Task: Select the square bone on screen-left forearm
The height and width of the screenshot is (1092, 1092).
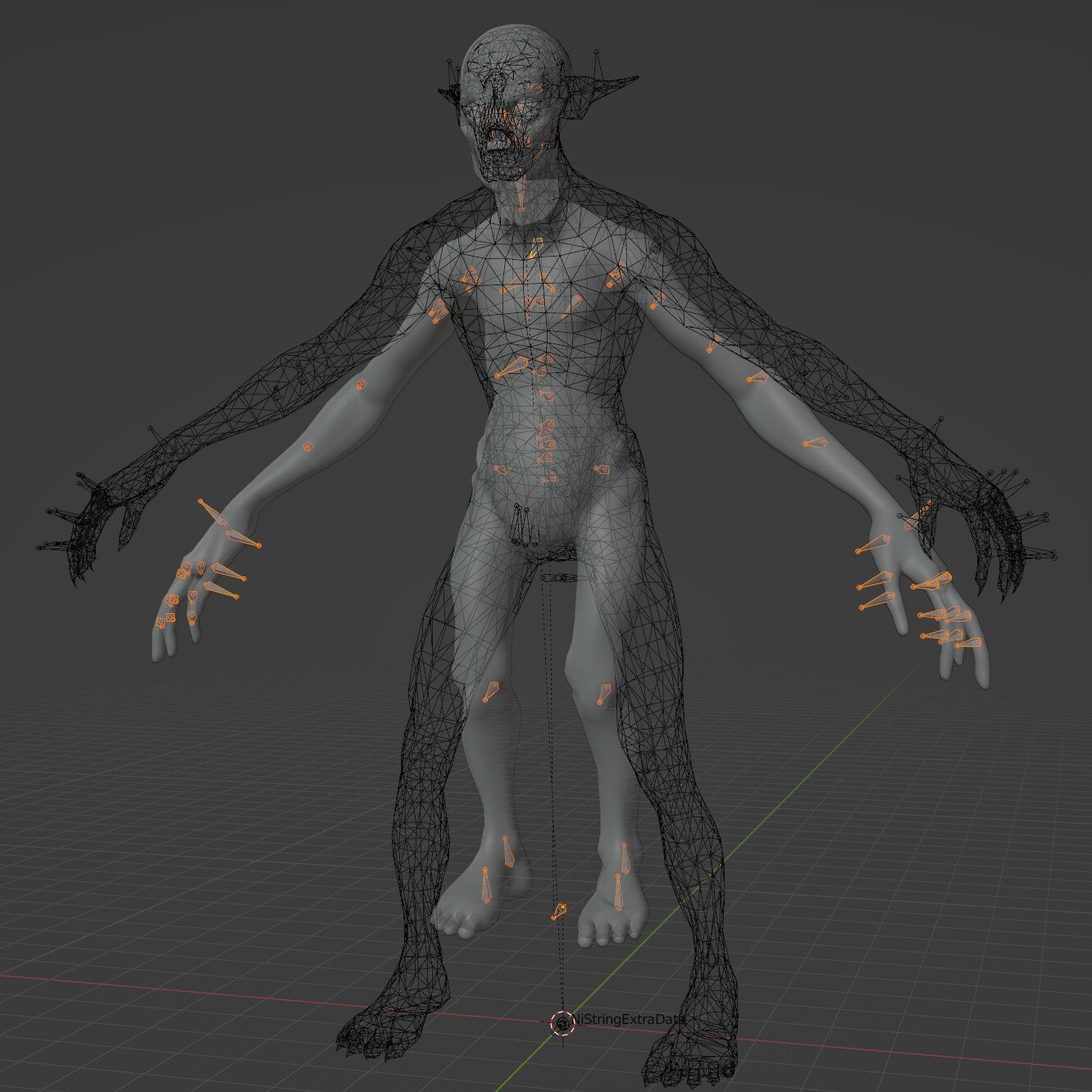Action: 307,447
